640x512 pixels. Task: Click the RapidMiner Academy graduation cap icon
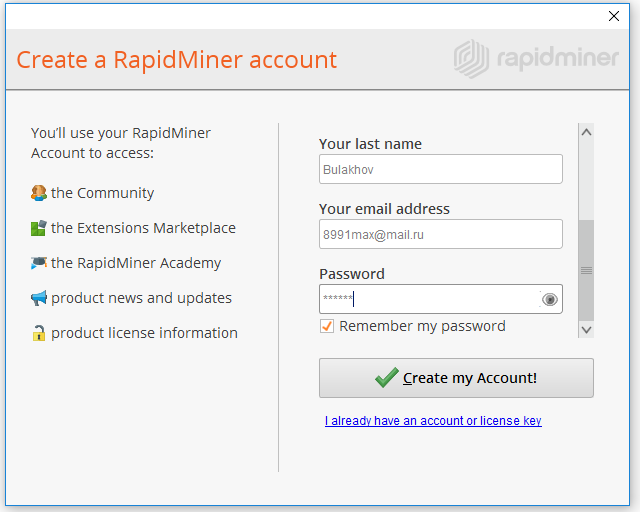[39, 263]
